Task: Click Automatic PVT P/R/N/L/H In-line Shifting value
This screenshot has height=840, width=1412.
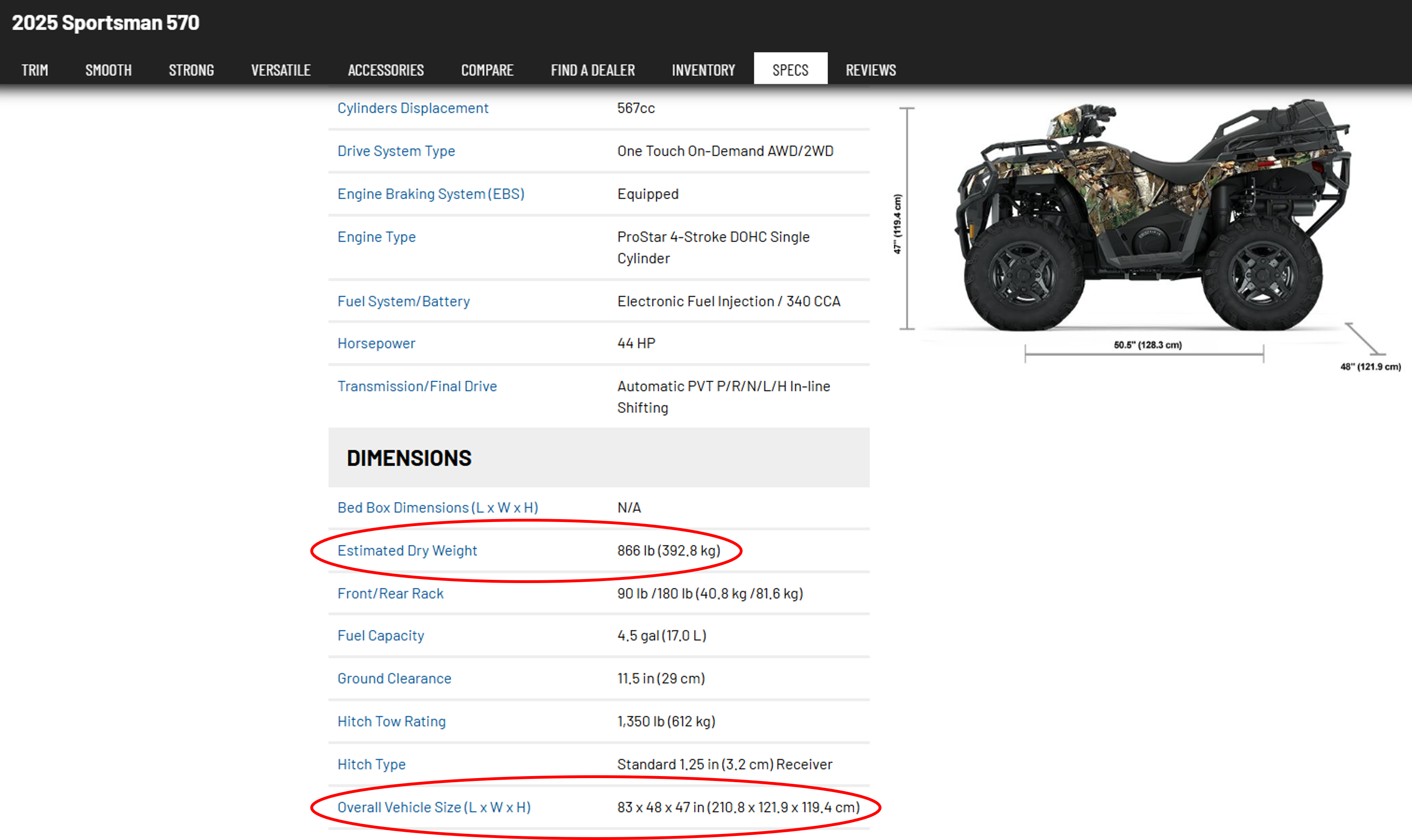Action: pos(724,397)
